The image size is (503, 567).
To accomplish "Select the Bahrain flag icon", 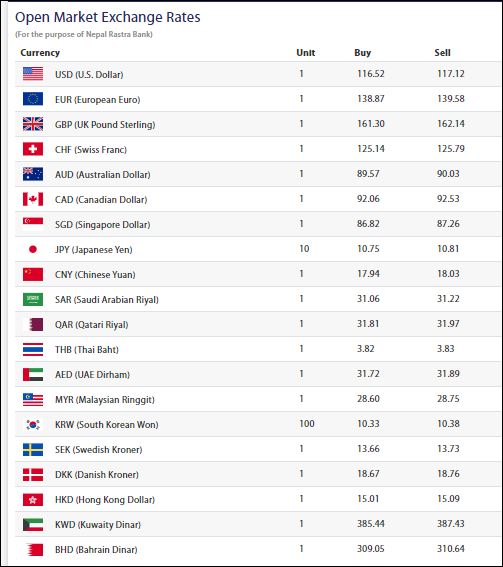I will click(x=33, y=550).
